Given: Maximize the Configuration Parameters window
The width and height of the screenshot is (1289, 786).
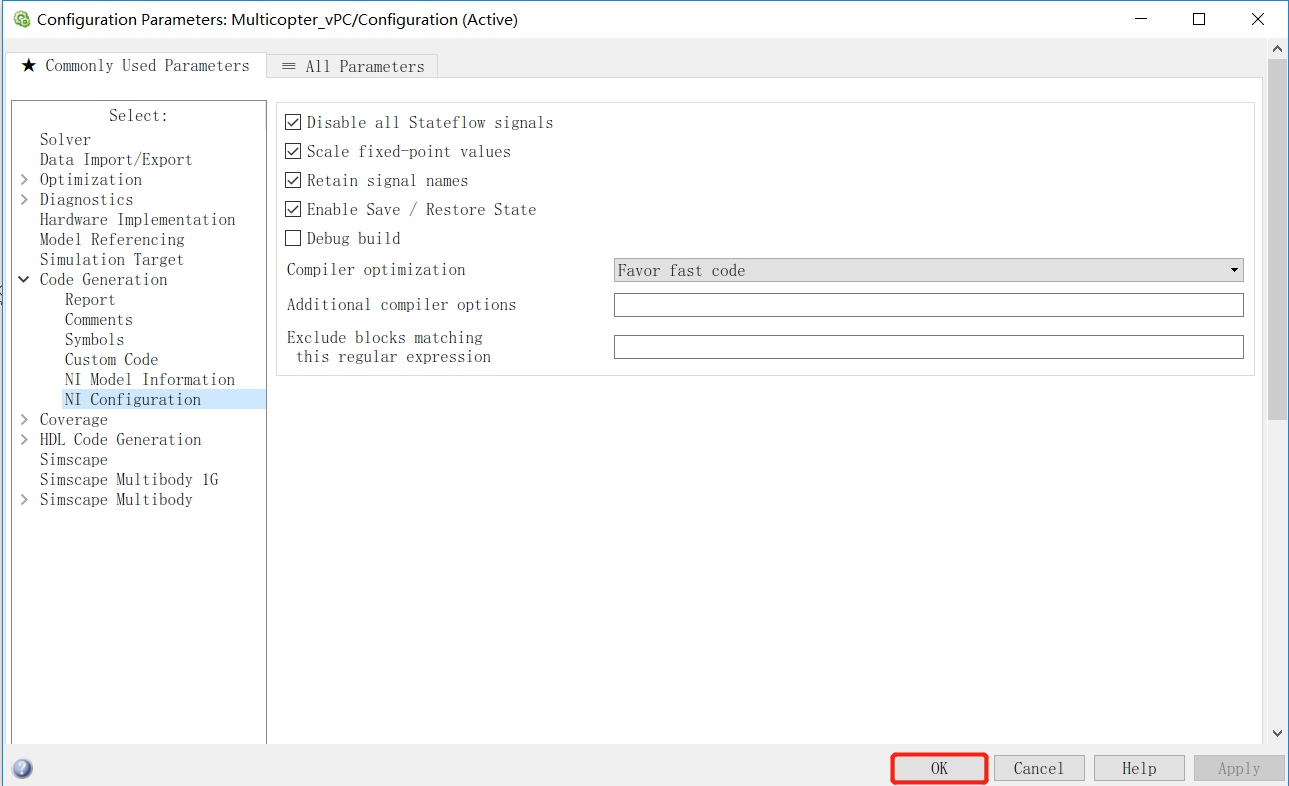Looking at the screenshot, I should (1199, 19).
